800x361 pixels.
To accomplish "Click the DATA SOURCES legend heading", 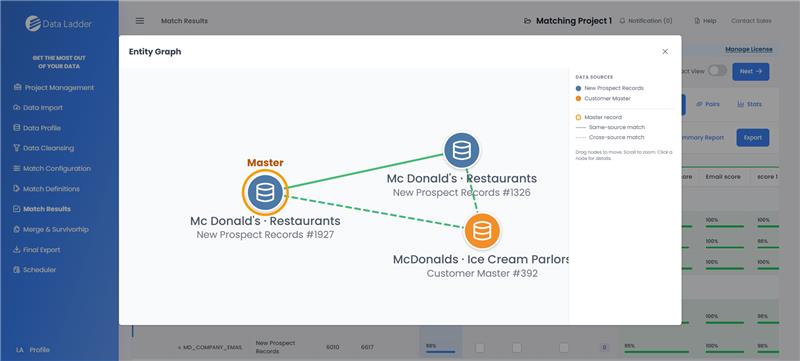I will pos(594,78).
